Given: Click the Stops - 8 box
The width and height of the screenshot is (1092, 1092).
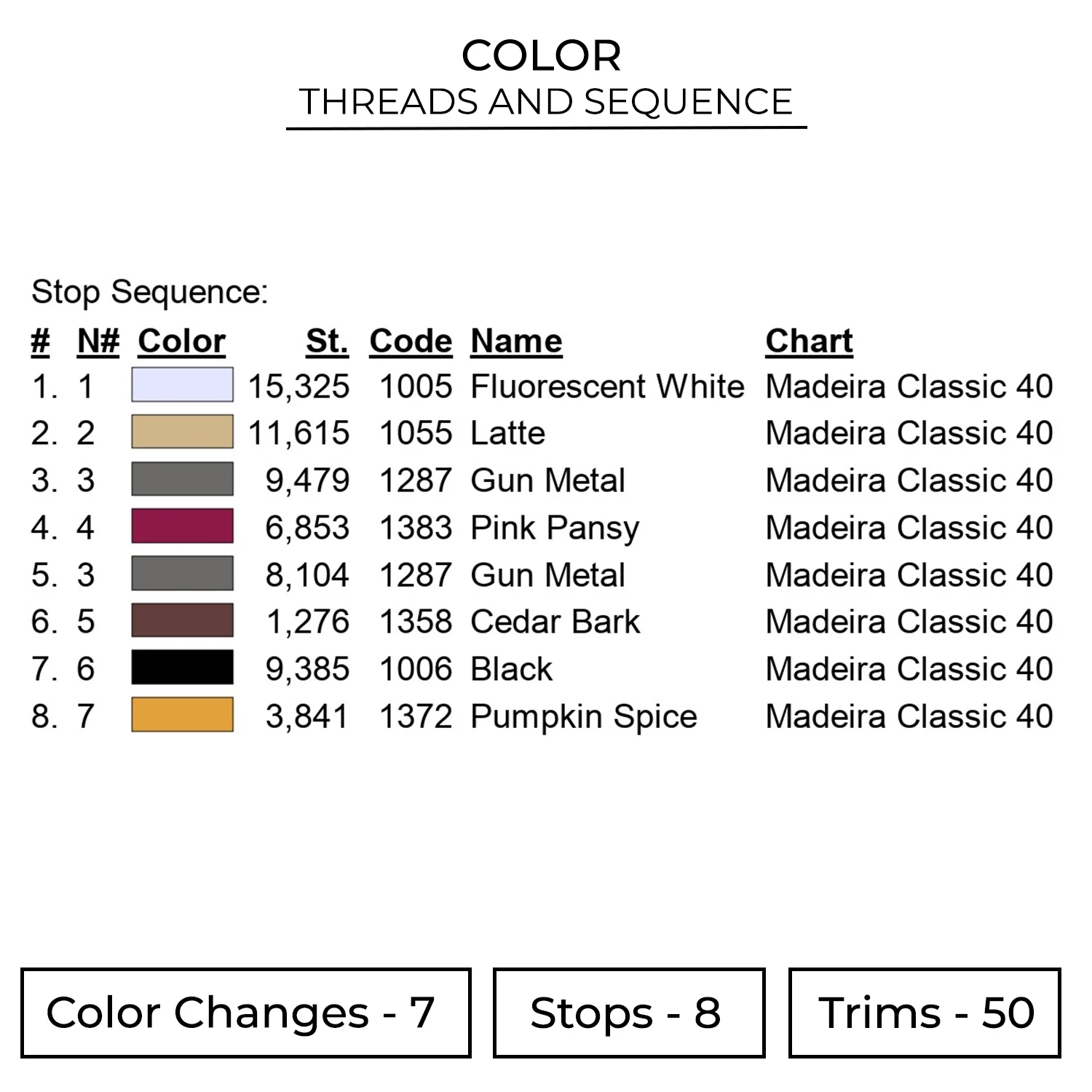Looking at the screenshot, I should 628,1013.
